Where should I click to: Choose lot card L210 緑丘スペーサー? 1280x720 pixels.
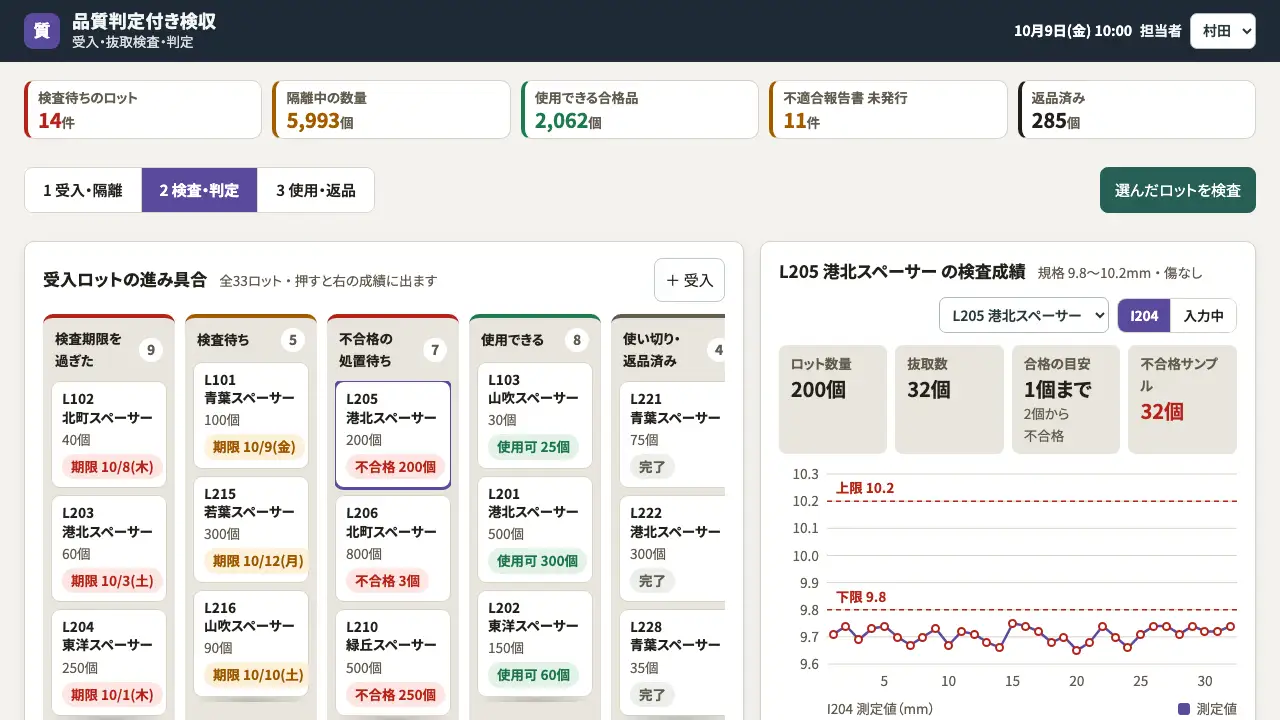pos(393,663)
